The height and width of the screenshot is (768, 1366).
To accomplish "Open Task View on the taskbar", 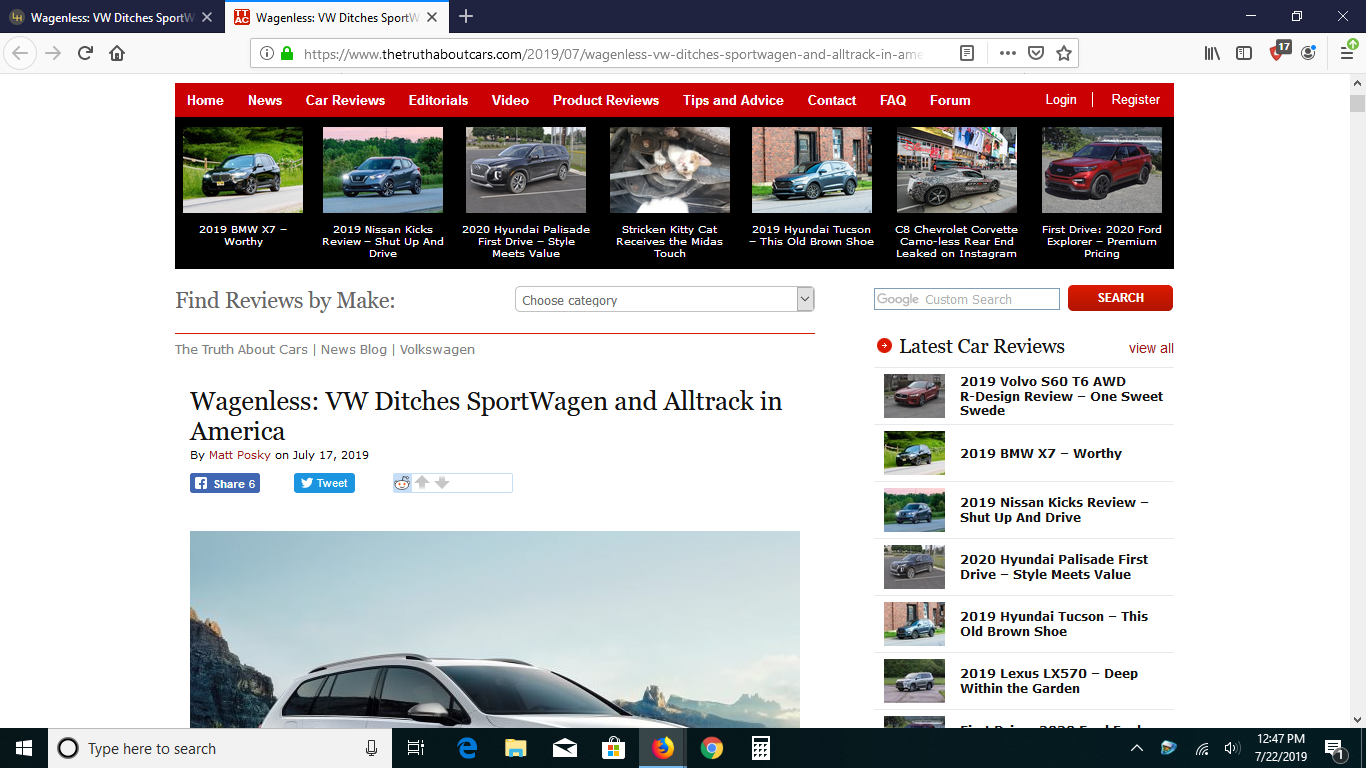I will click(416, 748).
